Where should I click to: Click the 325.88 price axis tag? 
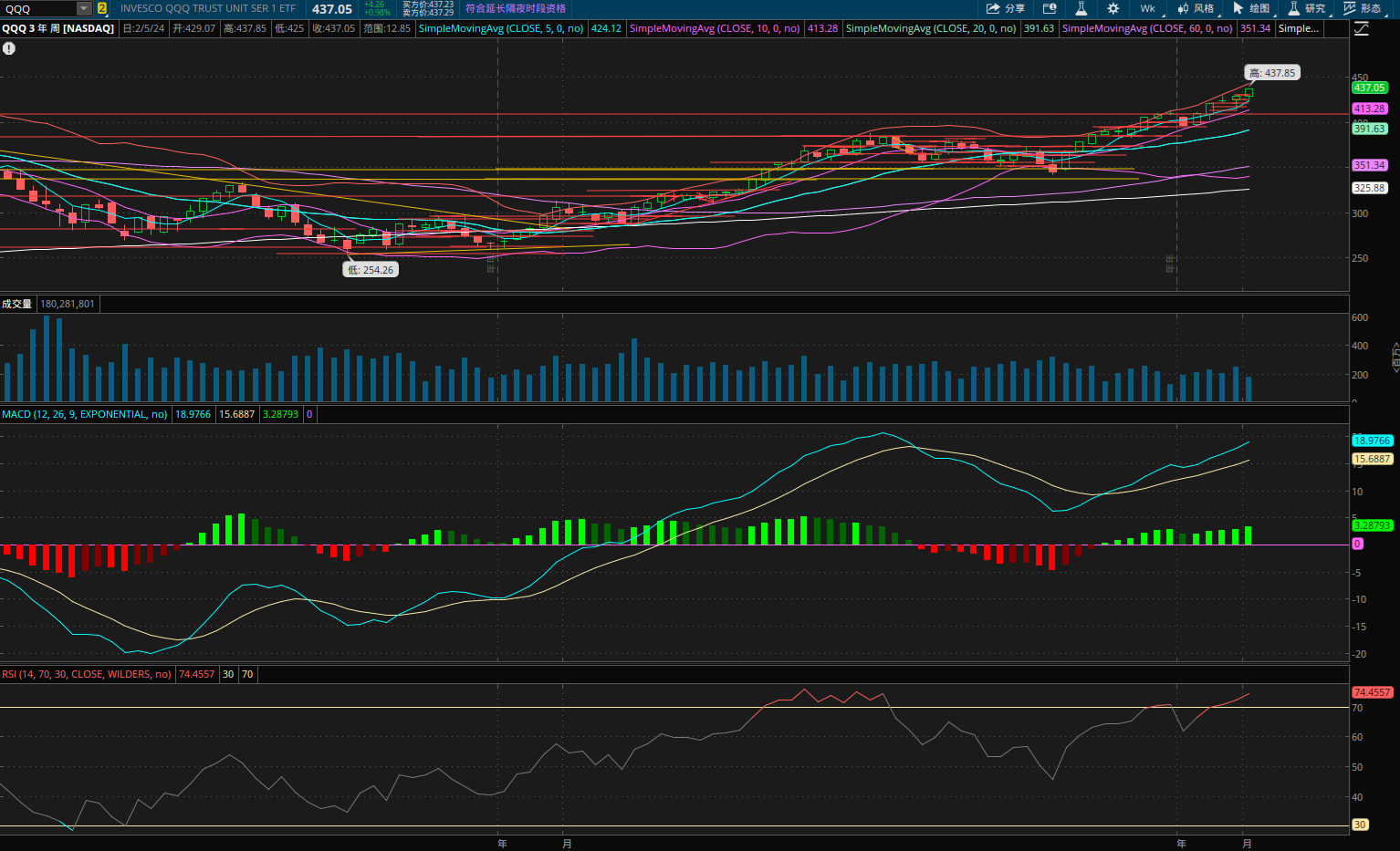pyautogui.click(x=1370, y=188)
